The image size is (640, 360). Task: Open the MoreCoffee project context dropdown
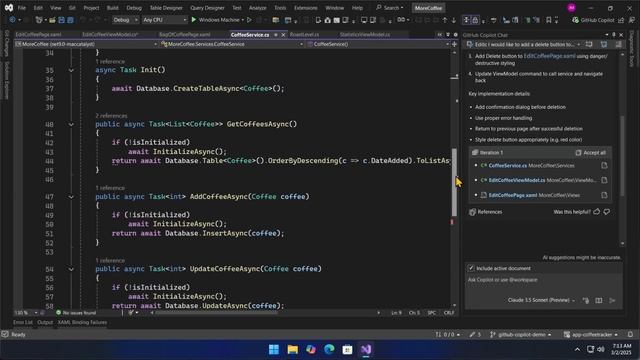(x=86, y=44)
